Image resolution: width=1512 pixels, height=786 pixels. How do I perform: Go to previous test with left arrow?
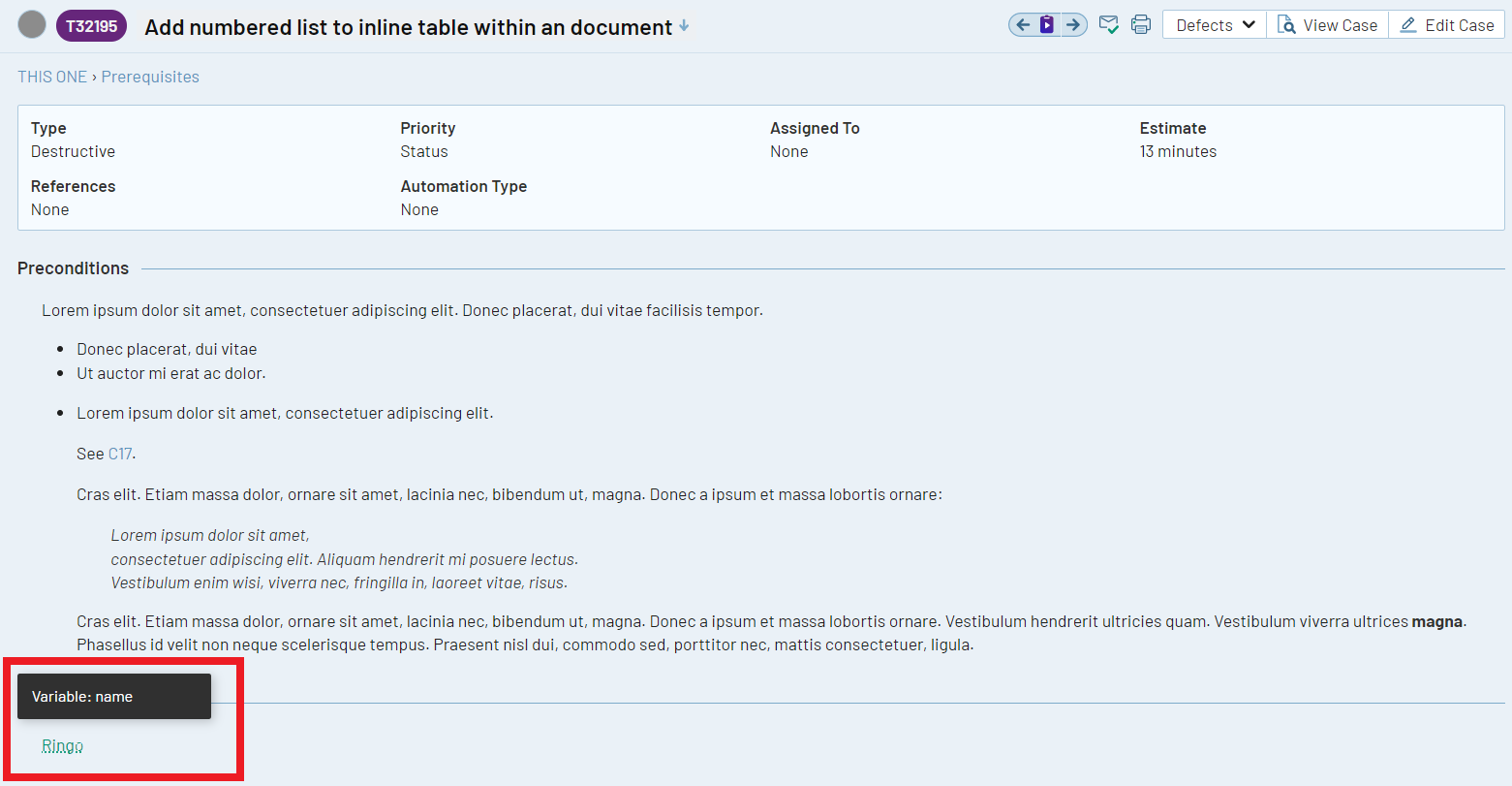pyautogui.click(x=1023, y=25)
